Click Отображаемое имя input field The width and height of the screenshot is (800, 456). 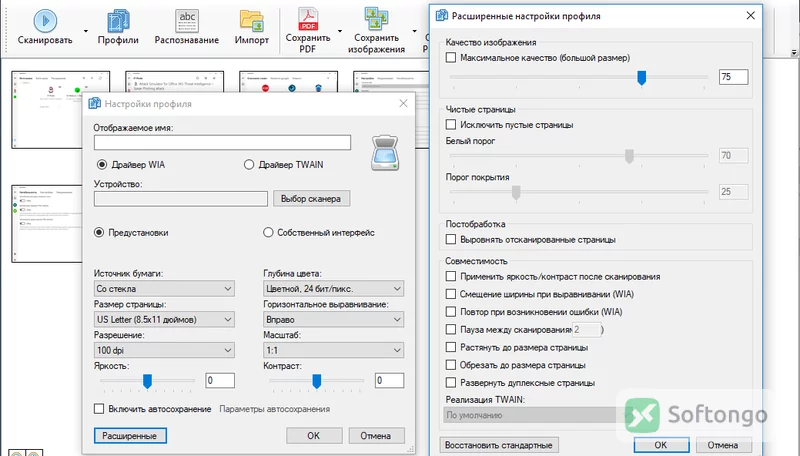222,143
